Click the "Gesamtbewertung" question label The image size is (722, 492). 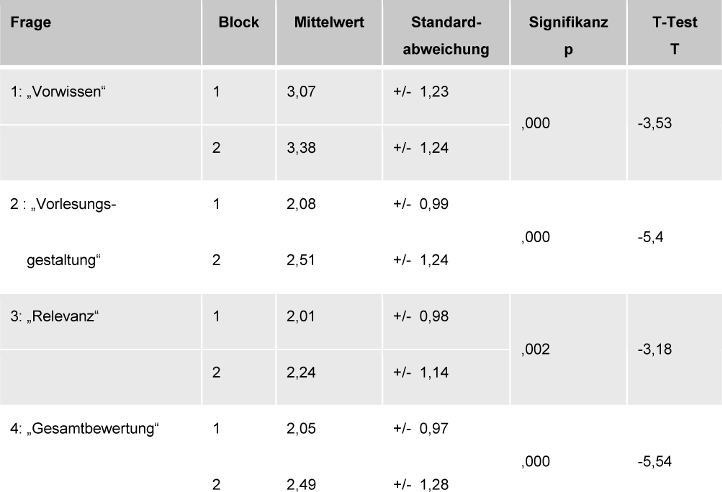(85, 429)
